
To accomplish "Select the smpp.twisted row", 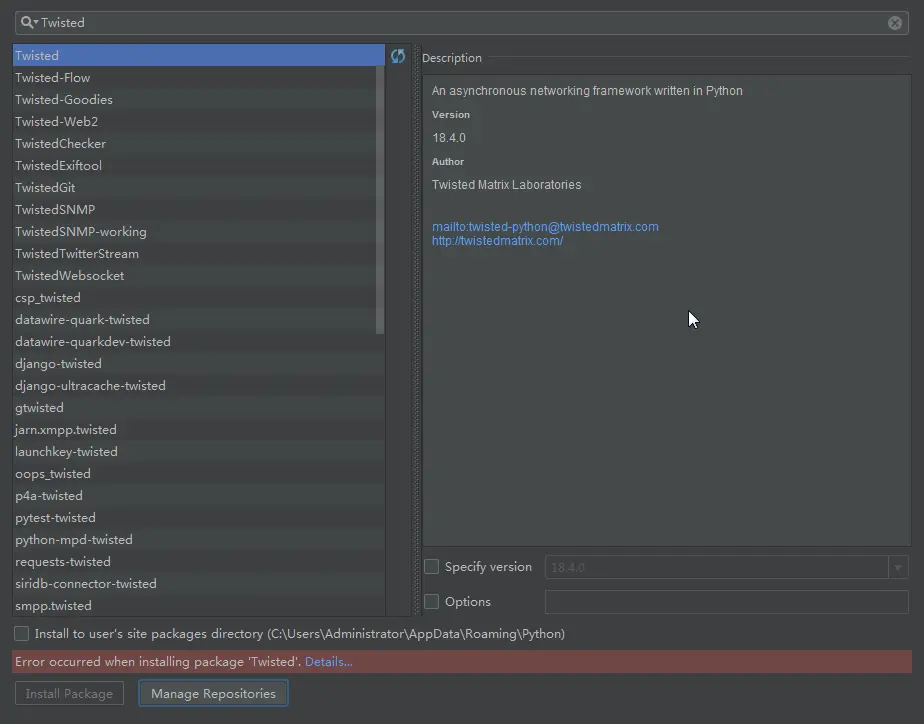I will [199, 606].
